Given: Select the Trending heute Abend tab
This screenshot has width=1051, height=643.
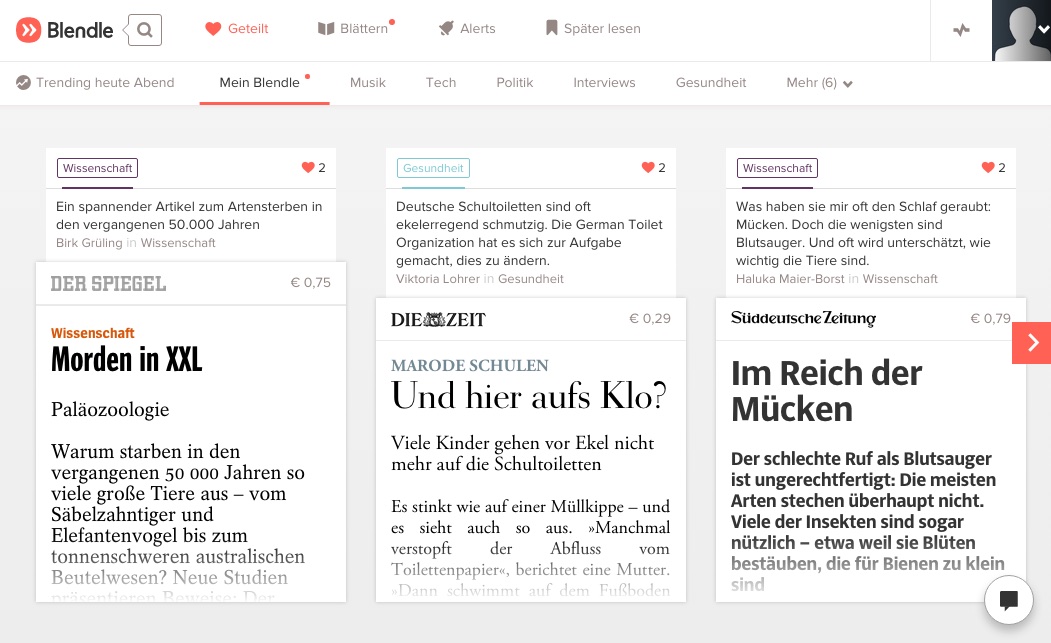Looking at the screenshot, I should [95, 83].
